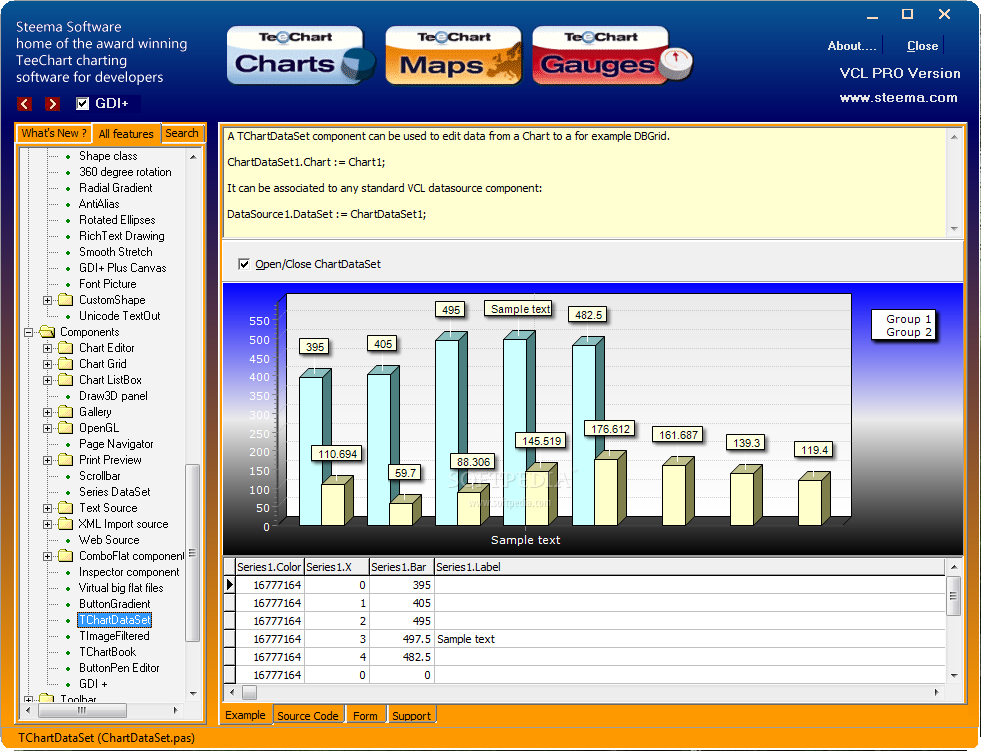Click the green bullet beside ButtonGradient
The image size is (981, 751).
[x=68, y=605]
